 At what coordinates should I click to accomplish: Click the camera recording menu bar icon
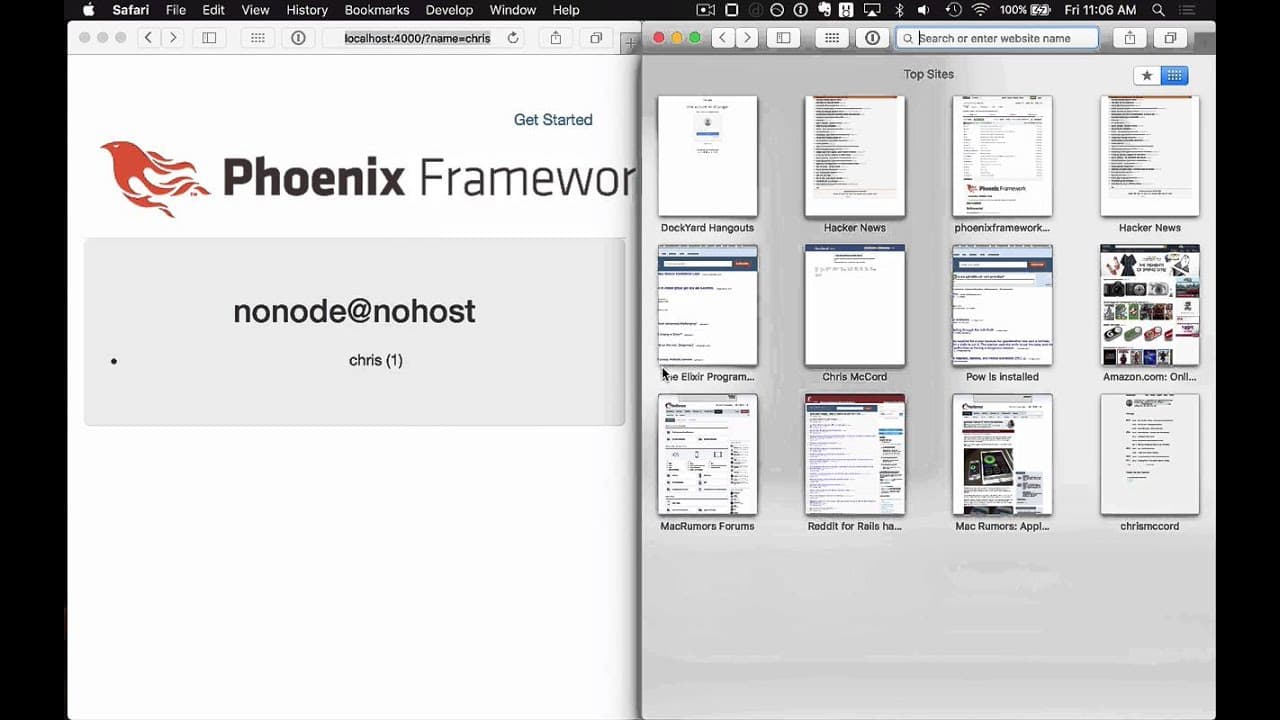point(706,10)
